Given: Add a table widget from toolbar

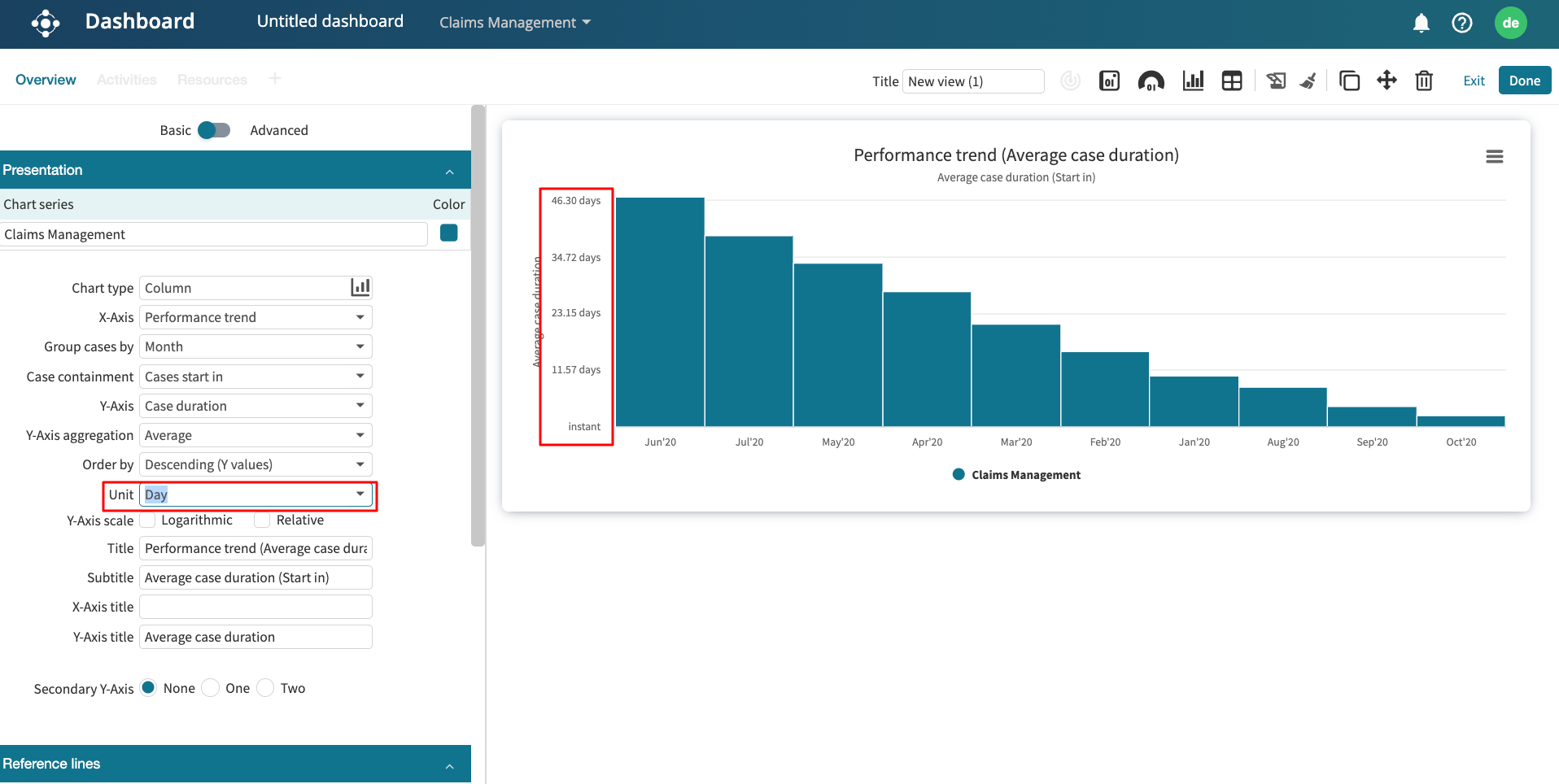Looking at the screenshot, I should 1232,81.
